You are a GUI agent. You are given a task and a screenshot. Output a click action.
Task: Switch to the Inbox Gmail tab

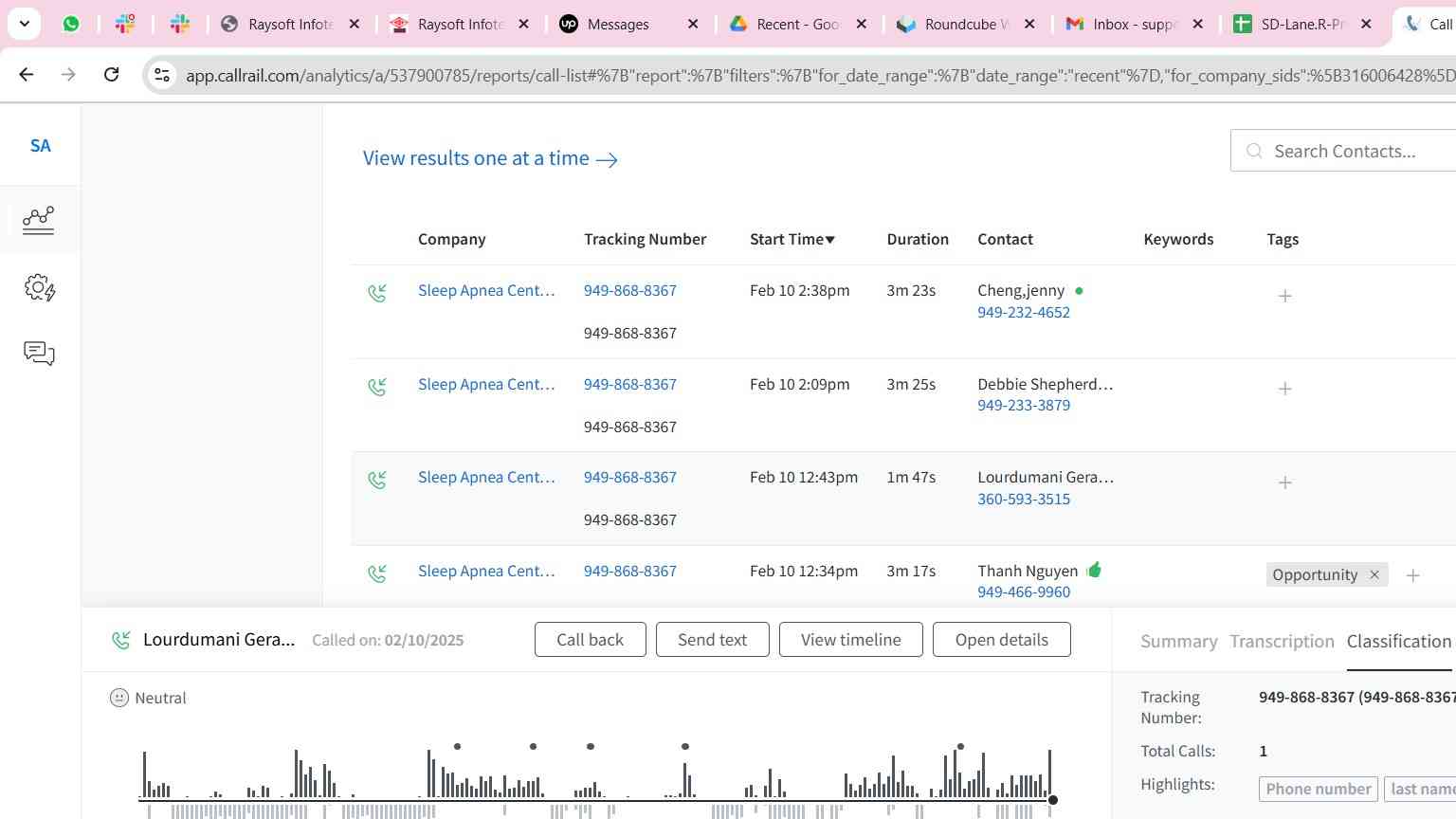point(1135,24)
